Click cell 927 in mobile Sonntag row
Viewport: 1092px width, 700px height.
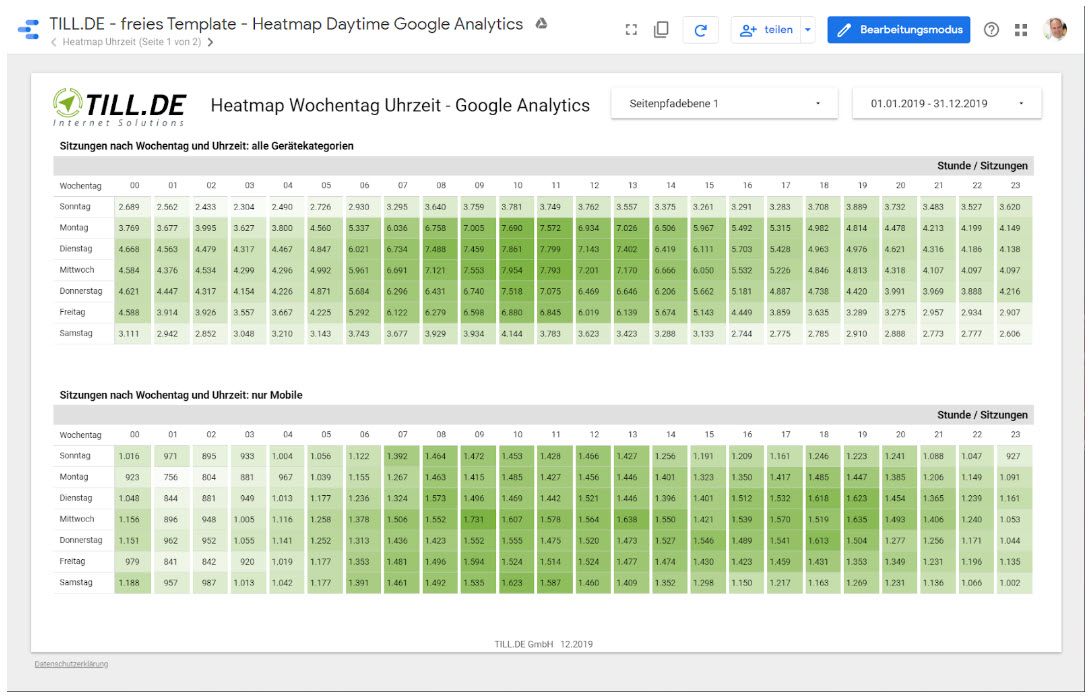pos(1013,456)
